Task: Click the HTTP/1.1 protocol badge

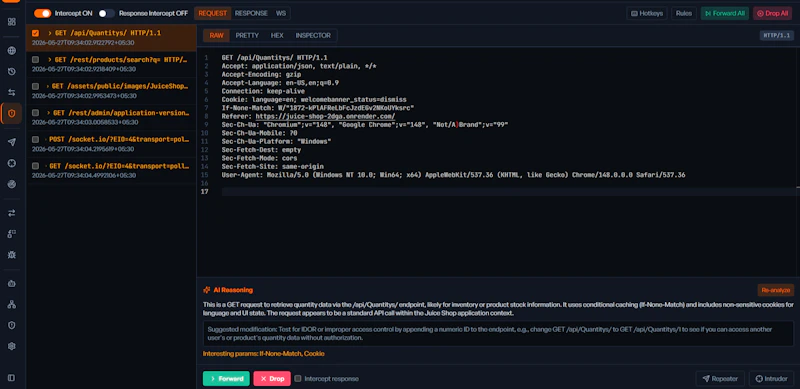Action: (x=777, y=35)
